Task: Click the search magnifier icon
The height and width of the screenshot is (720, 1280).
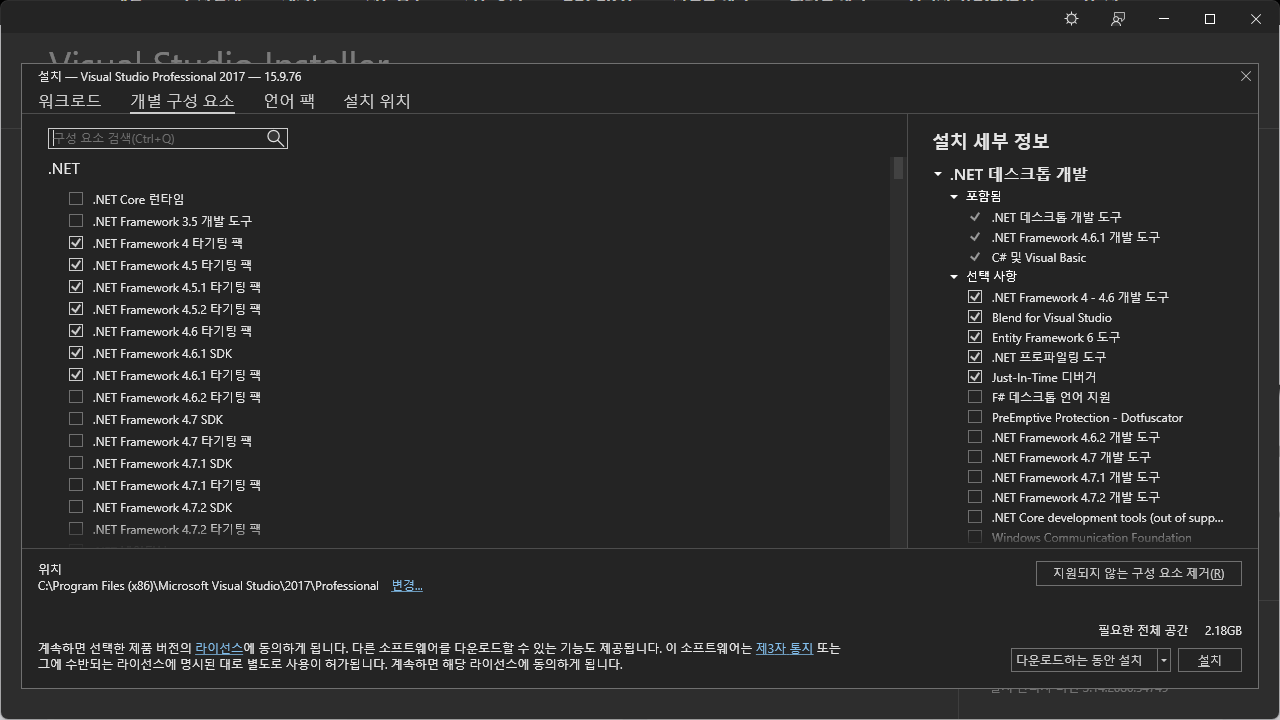Action: [x=276, y=138]
